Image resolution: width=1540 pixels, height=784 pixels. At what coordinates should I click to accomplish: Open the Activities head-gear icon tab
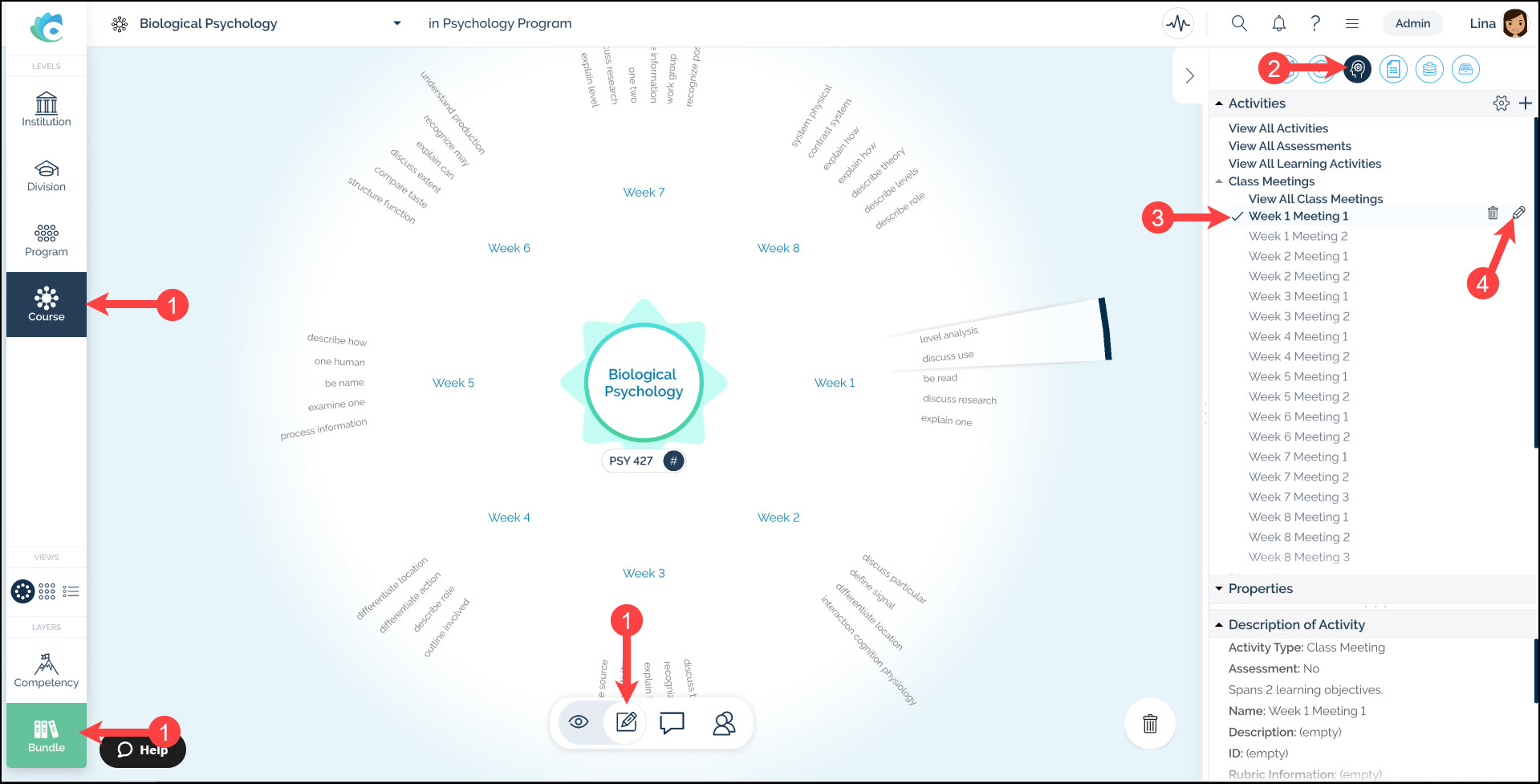click(1357, 70)
